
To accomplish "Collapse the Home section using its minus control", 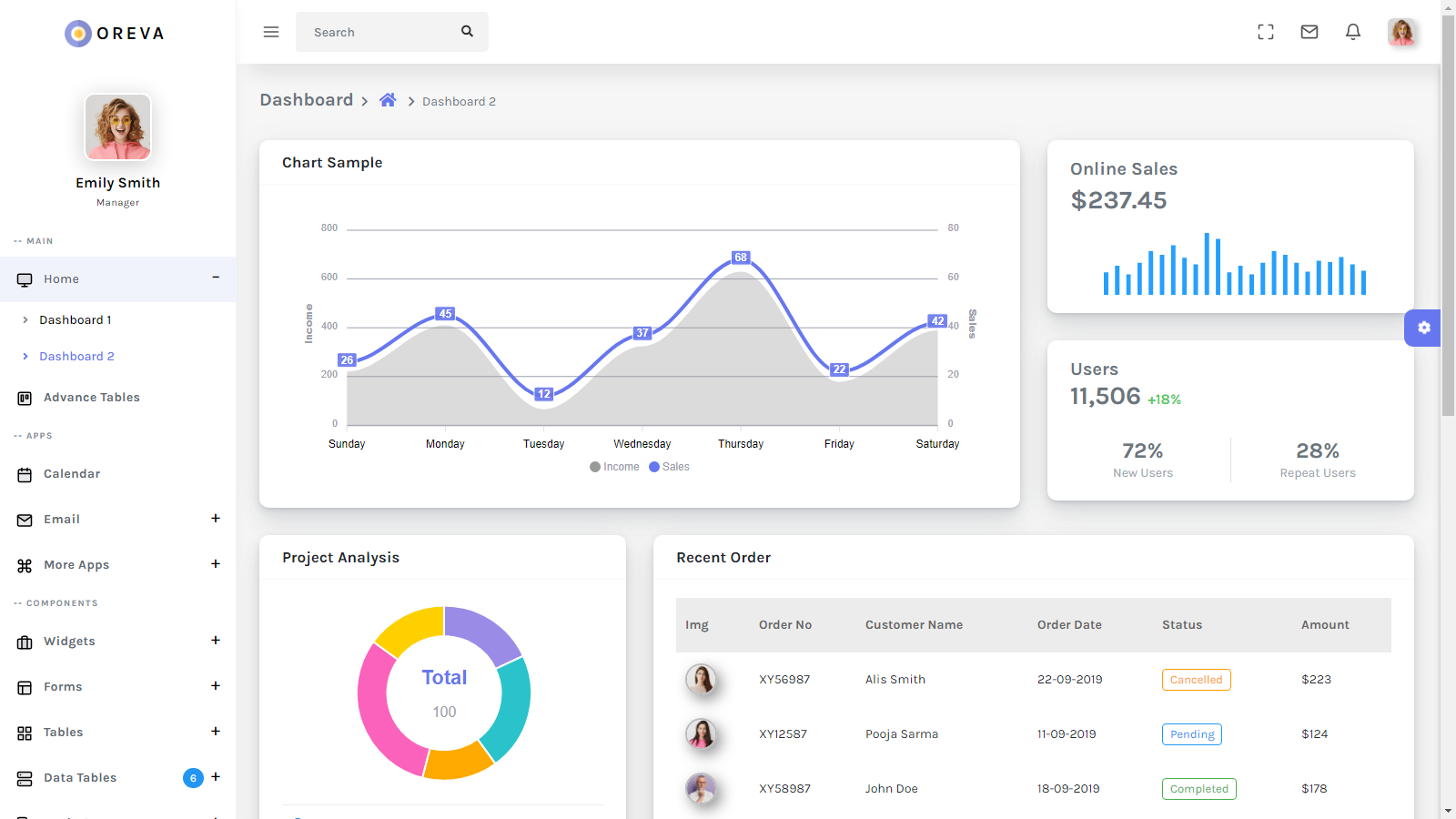I will (216, 278).
